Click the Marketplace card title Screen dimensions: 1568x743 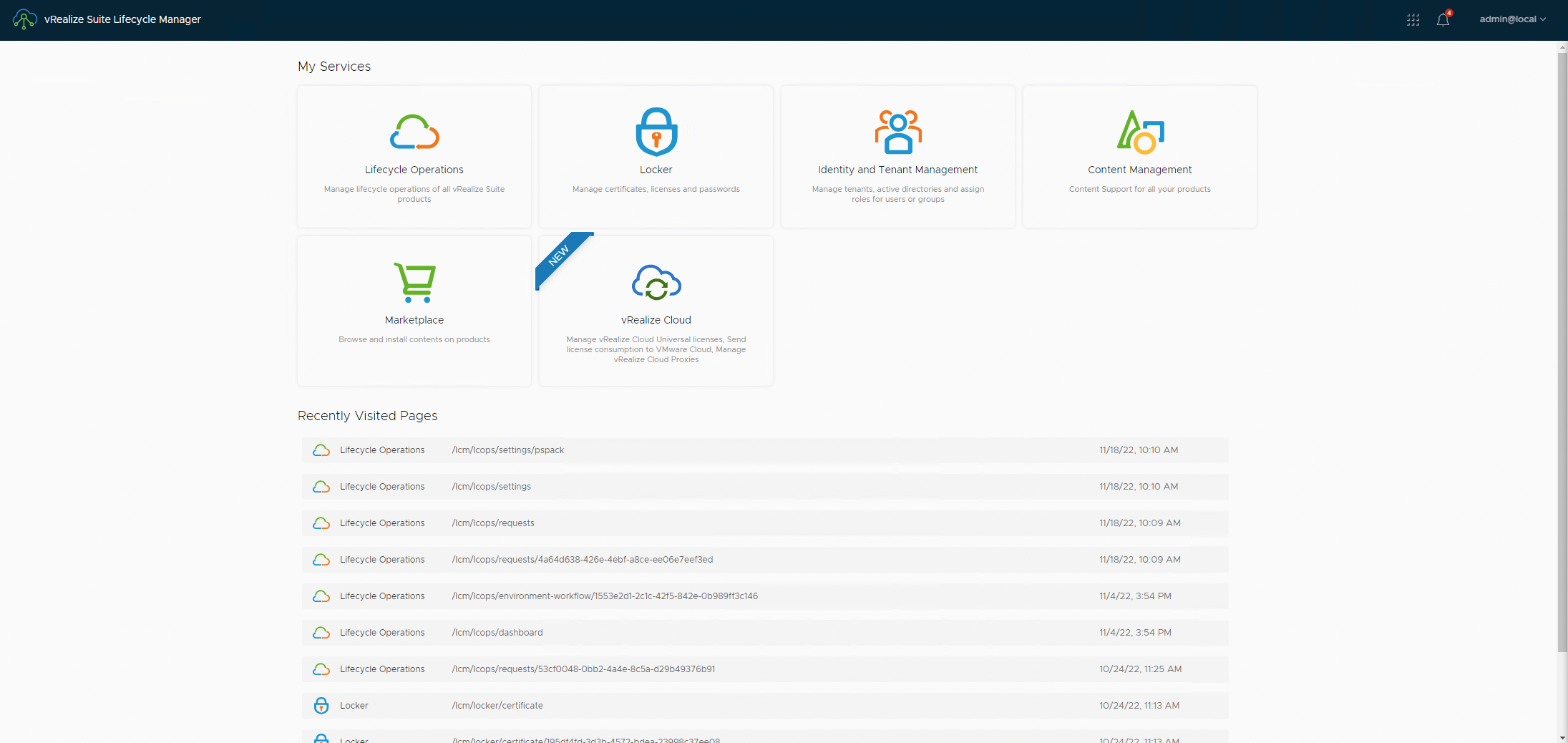coord(414,320)
